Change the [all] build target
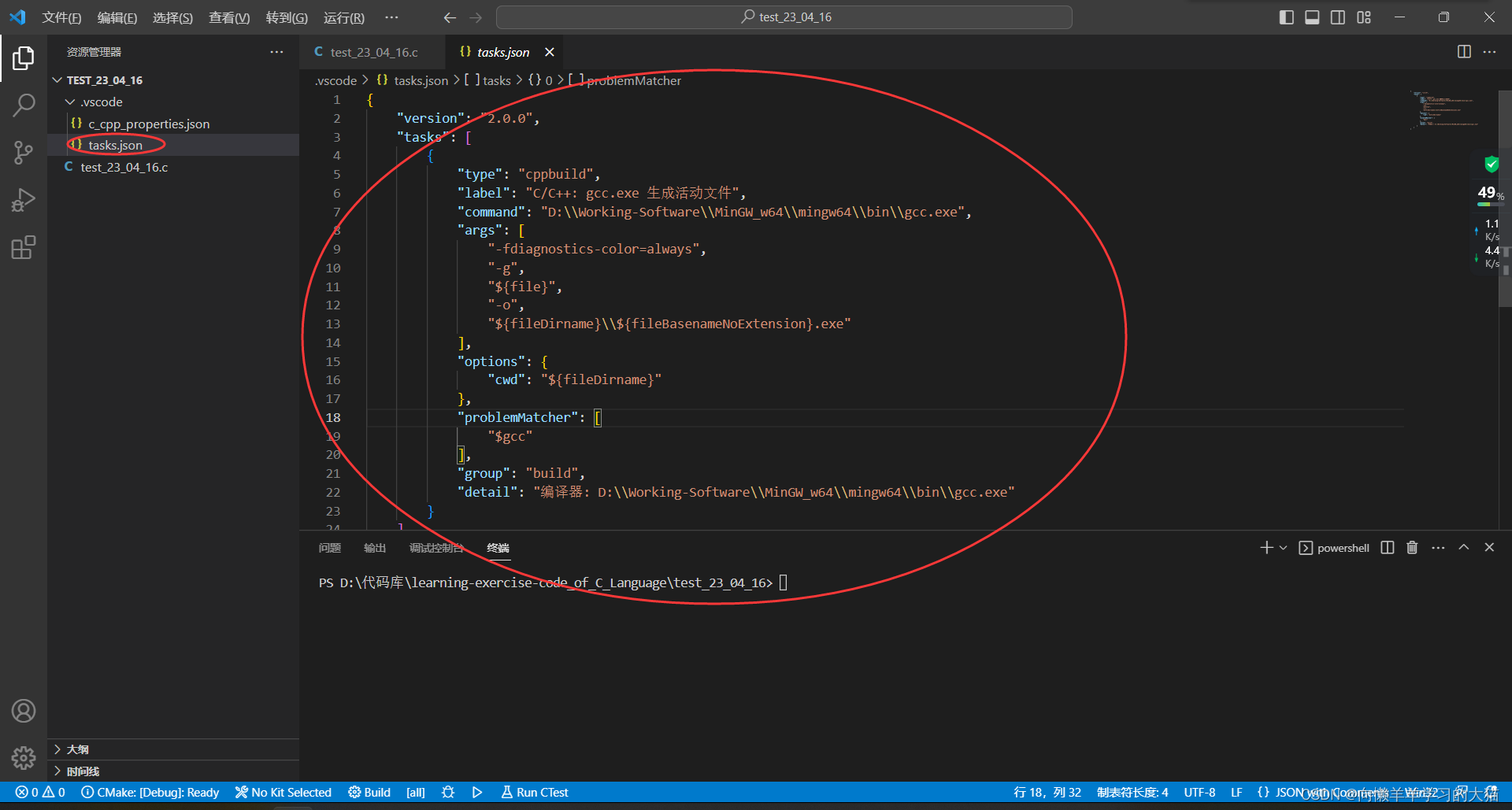This screenshot has height=810, width=1512. point(416,793)
